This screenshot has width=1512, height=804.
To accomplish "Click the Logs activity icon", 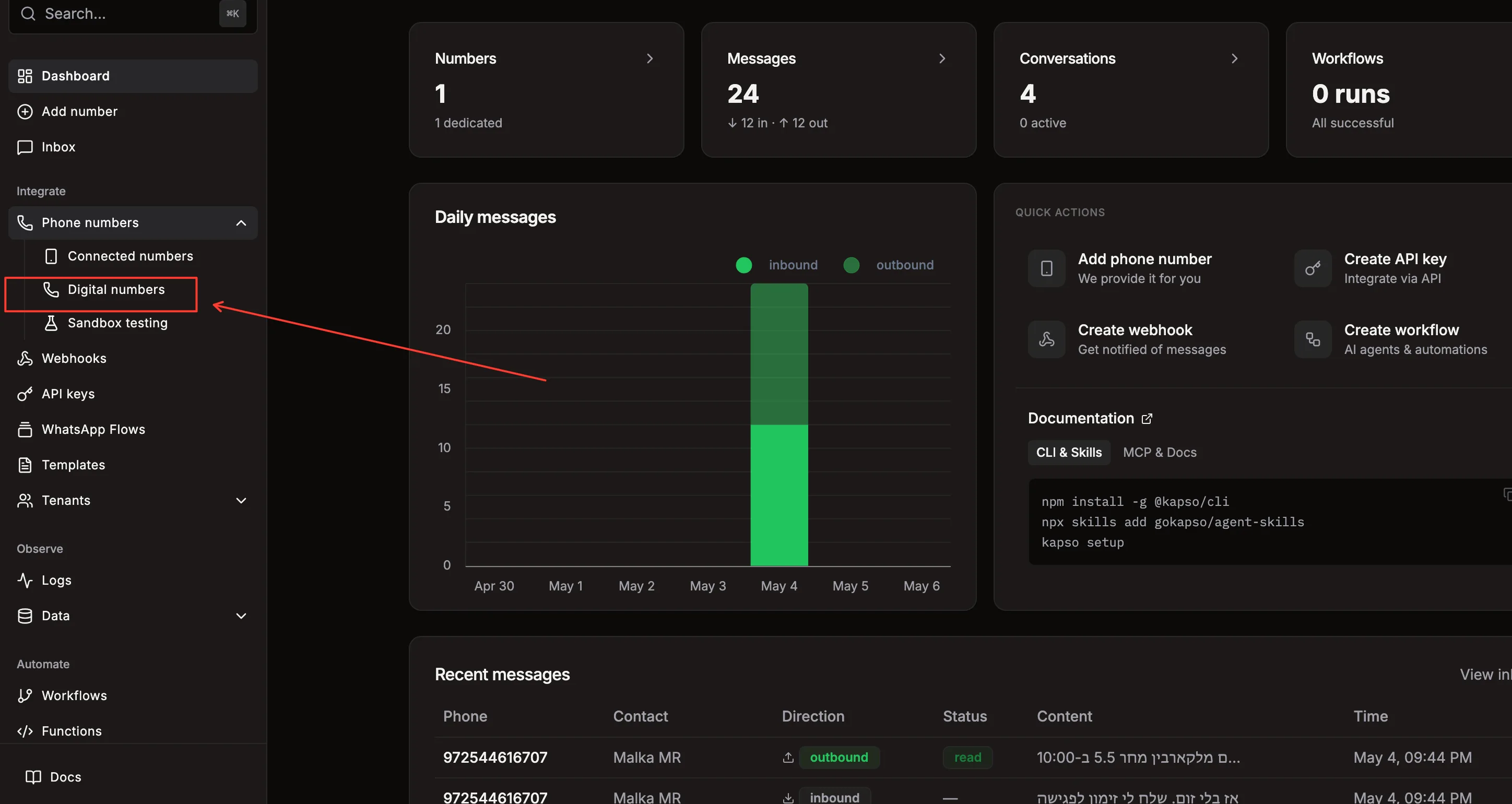I will [25, 581].
